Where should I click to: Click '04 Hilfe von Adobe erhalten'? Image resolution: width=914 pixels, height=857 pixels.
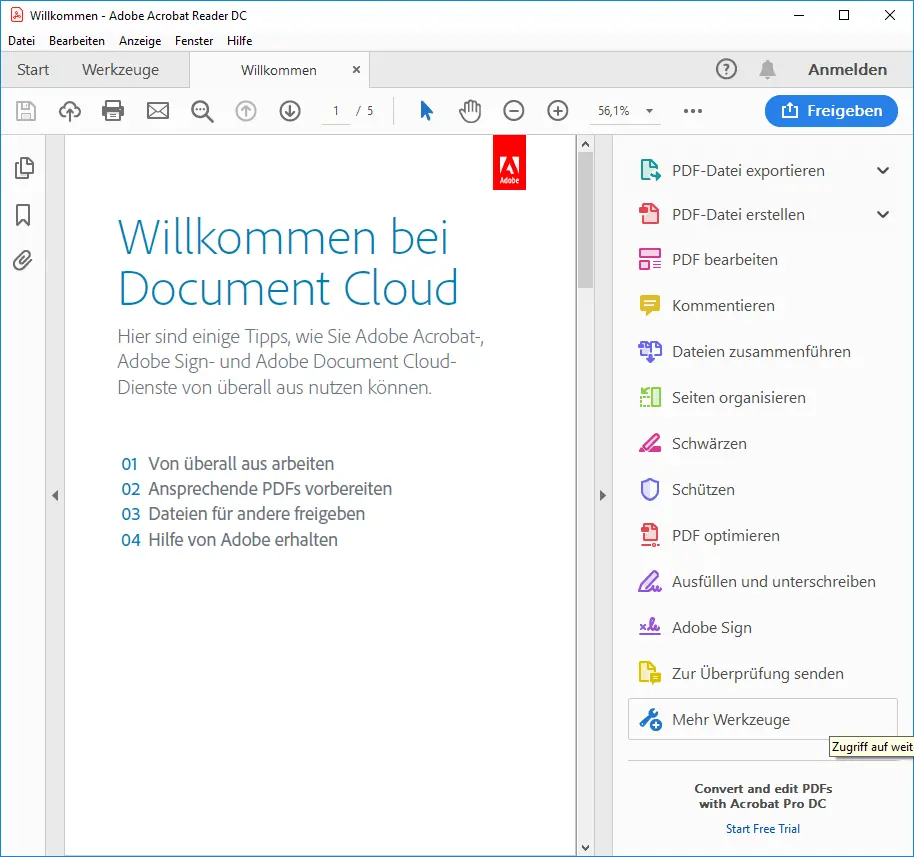(x=229, y=539)
